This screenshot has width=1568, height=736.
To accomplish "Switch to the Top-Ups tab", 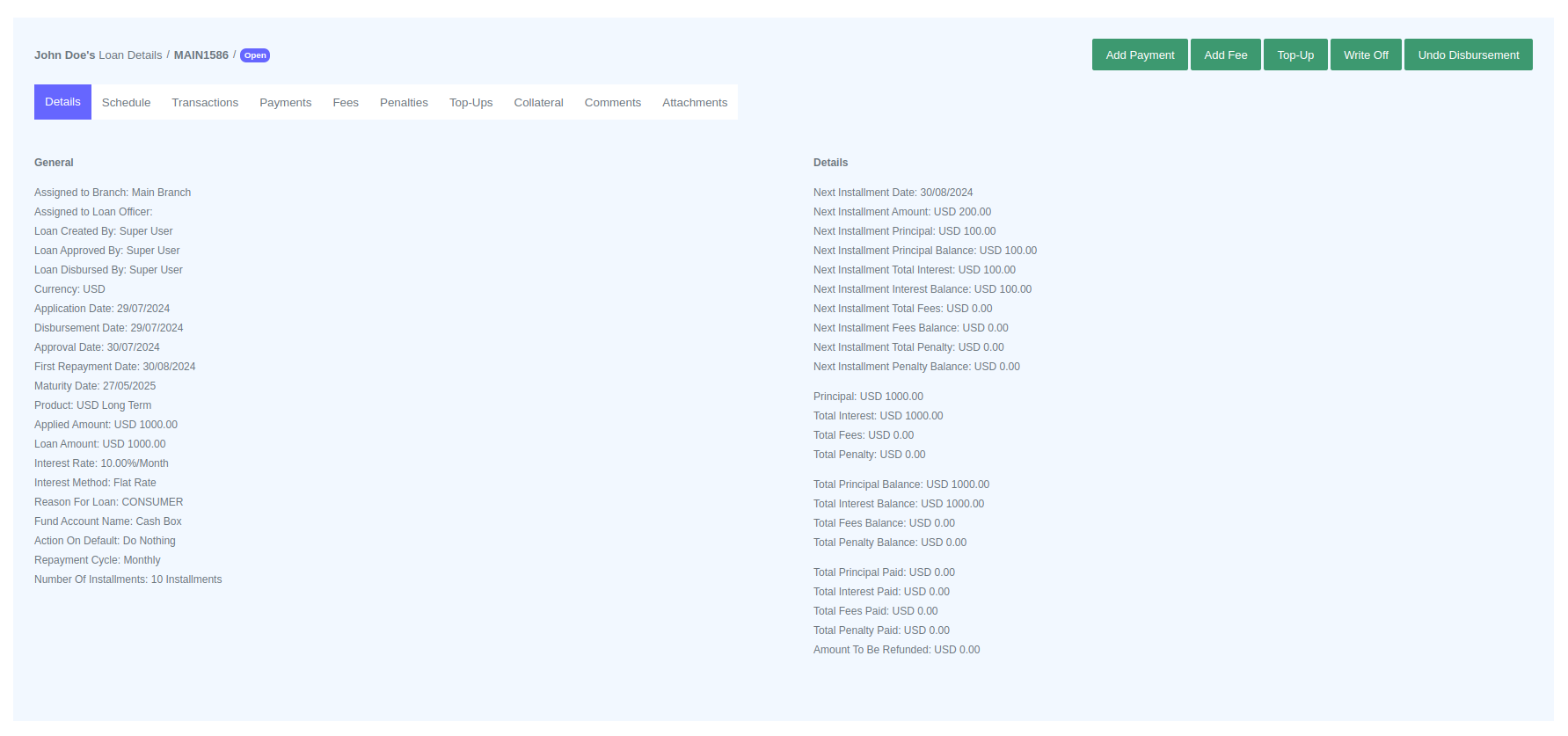I will click(x=470, y=103).
